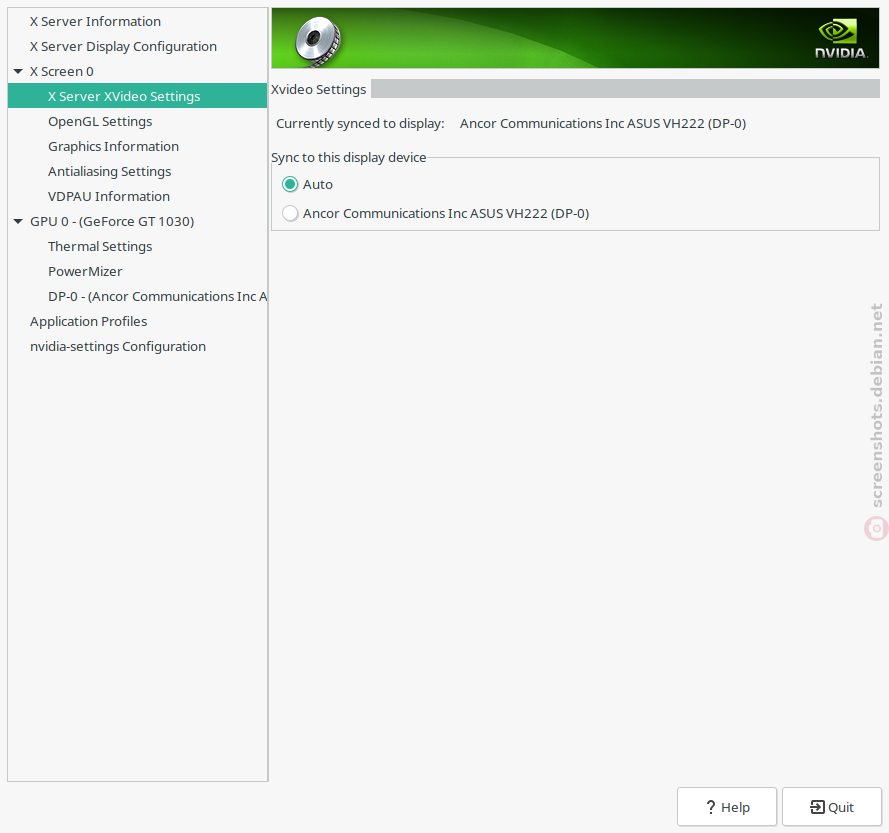Open Antialiasing Settings
The height and width of the screenshot is (833, 889).
[109, 171]
